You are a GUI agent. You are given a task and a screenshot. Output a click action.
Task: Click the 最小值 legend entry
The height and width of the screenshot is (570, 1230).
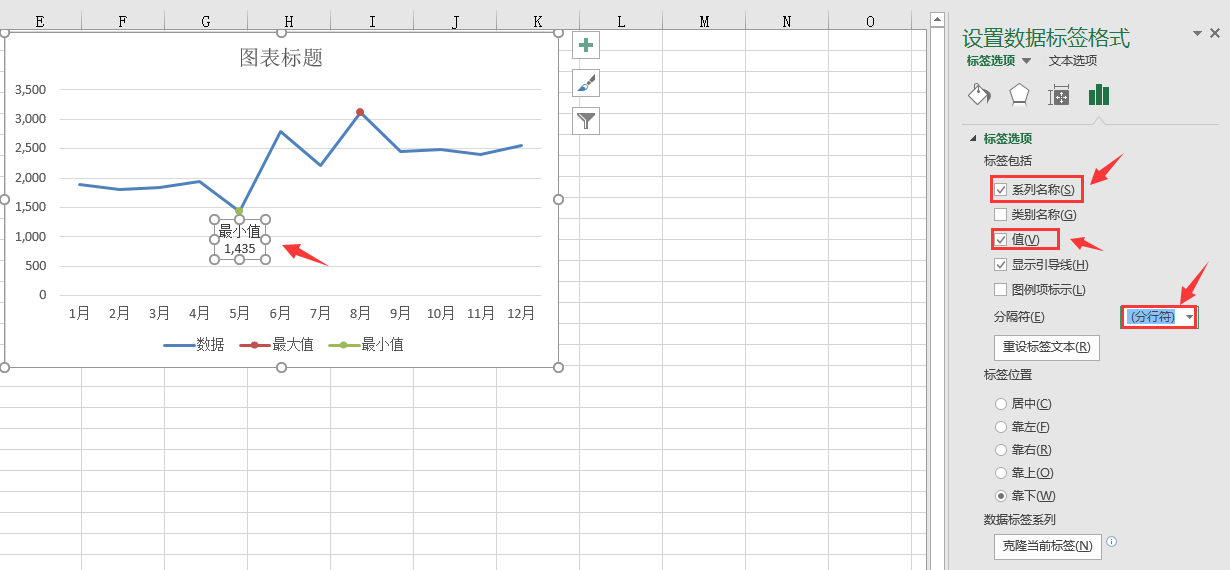click(x=366, y=345)
